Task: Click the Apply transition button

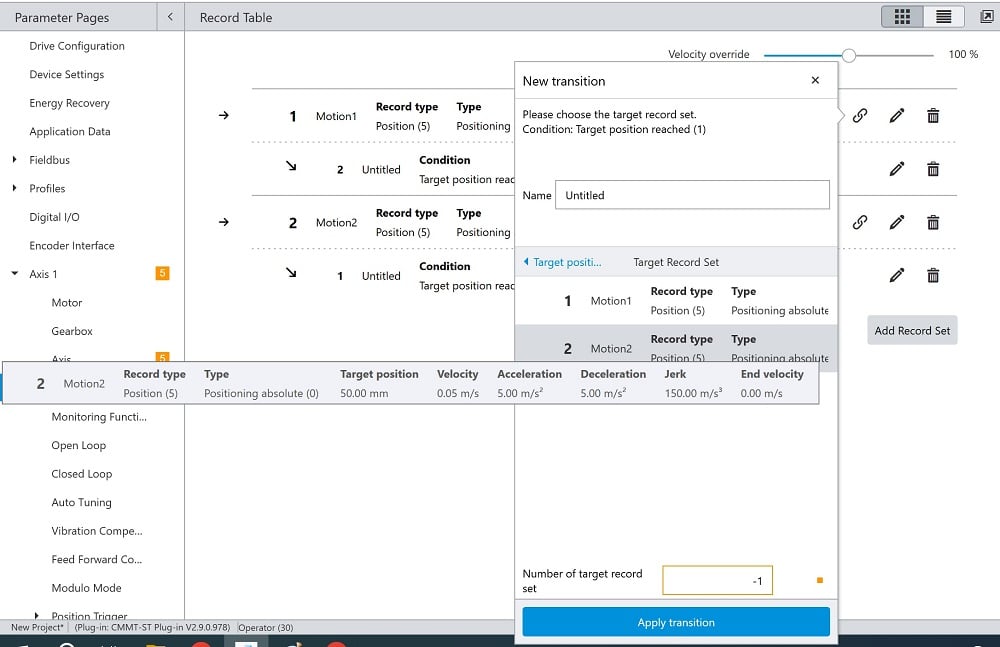Action: coord(675,621)
